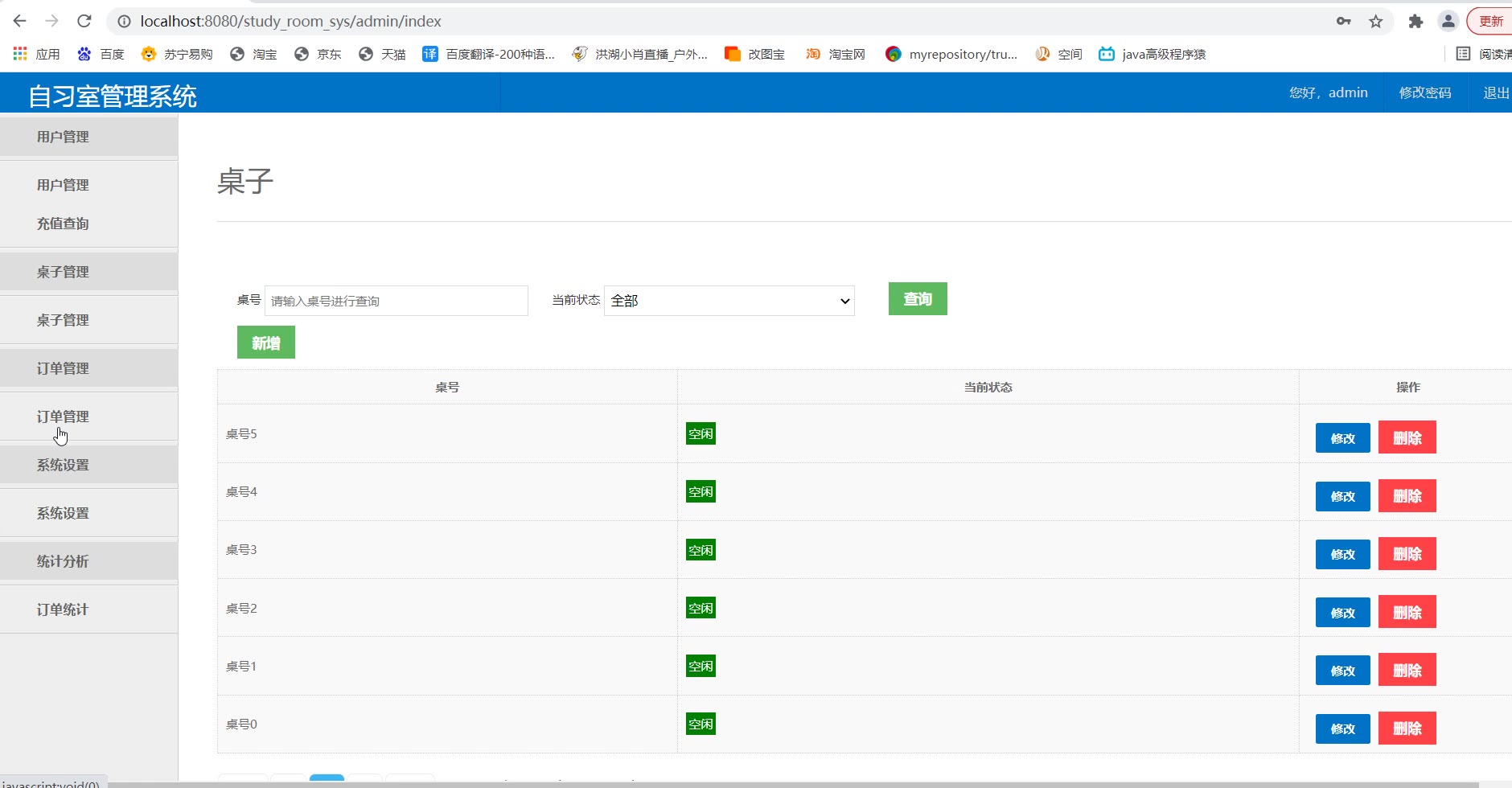Click the bookmark star icon
Image resolution: width=1512 pixels, height=788 pixels.
coord(1376,22)
